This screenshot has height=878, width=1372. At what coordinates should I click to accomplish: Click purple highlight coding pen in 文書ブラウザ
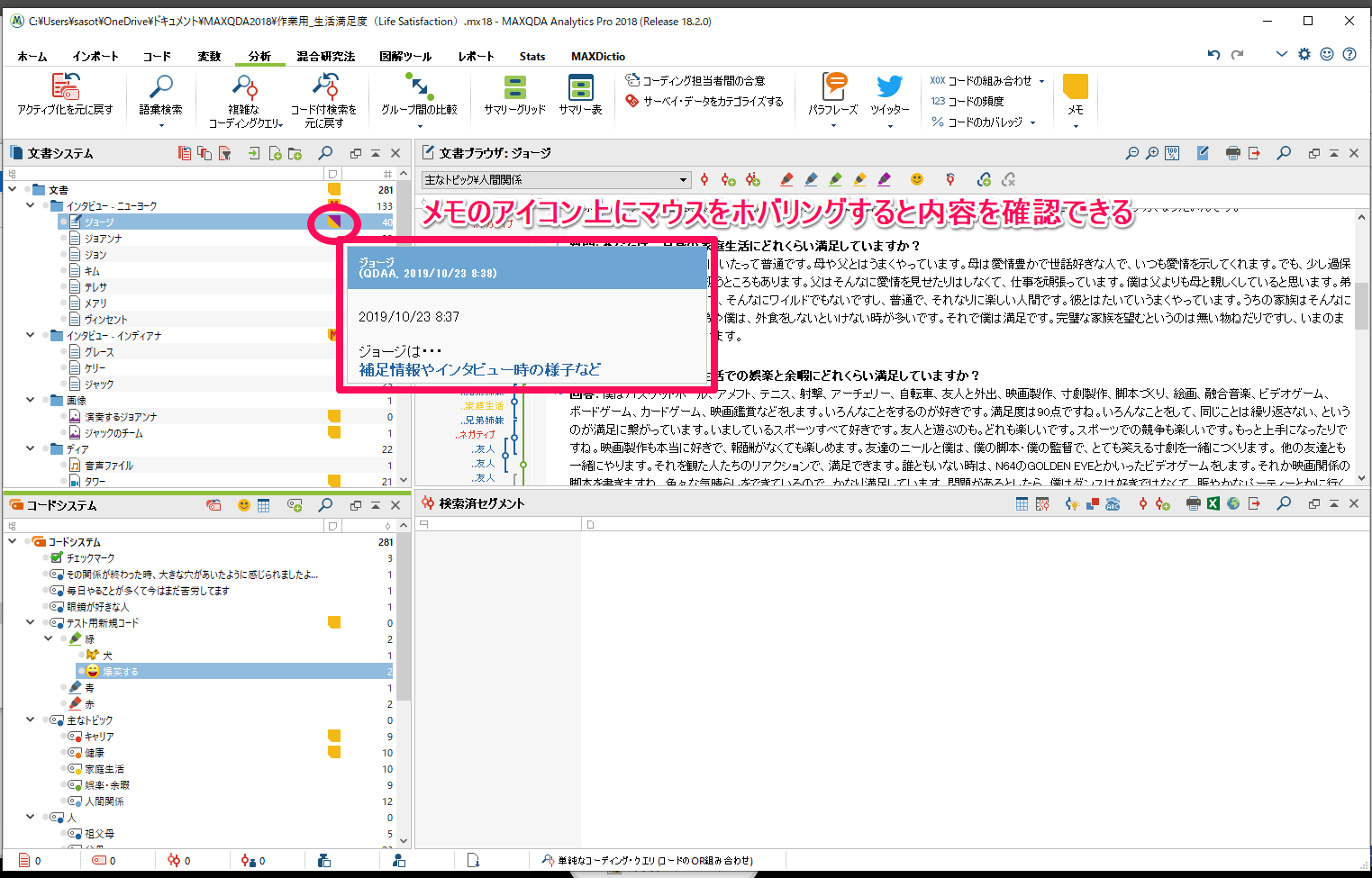(x=884, y=180)
